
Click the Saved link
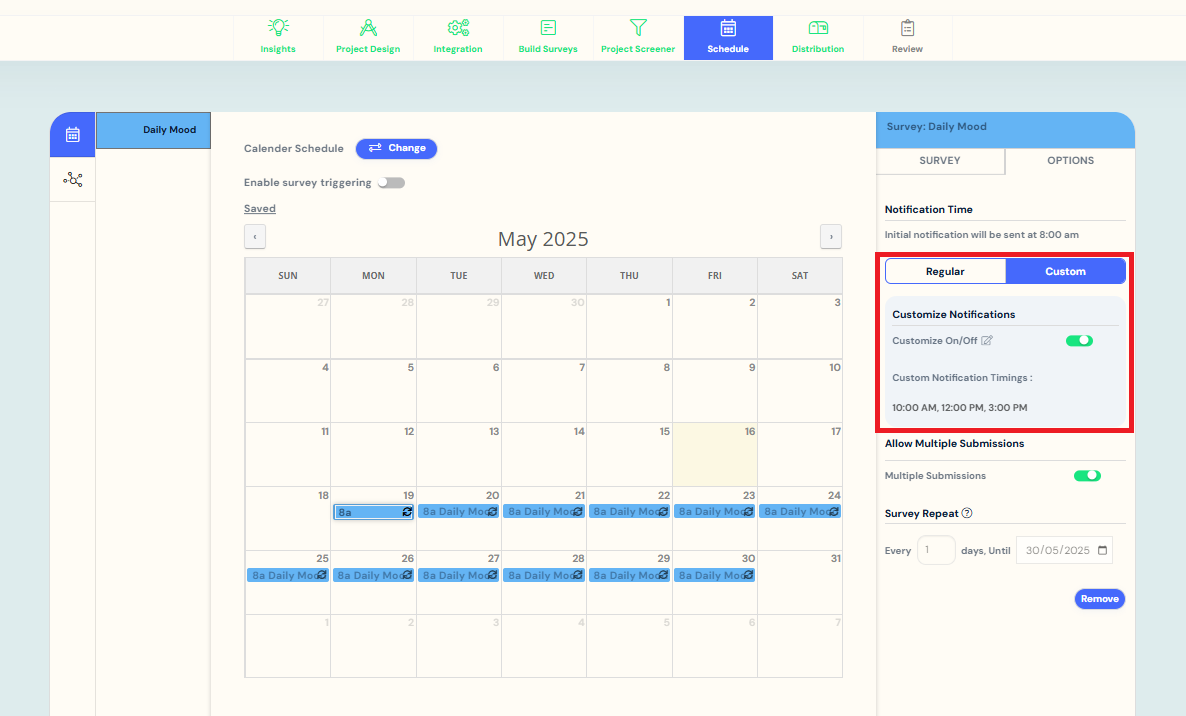259,209
